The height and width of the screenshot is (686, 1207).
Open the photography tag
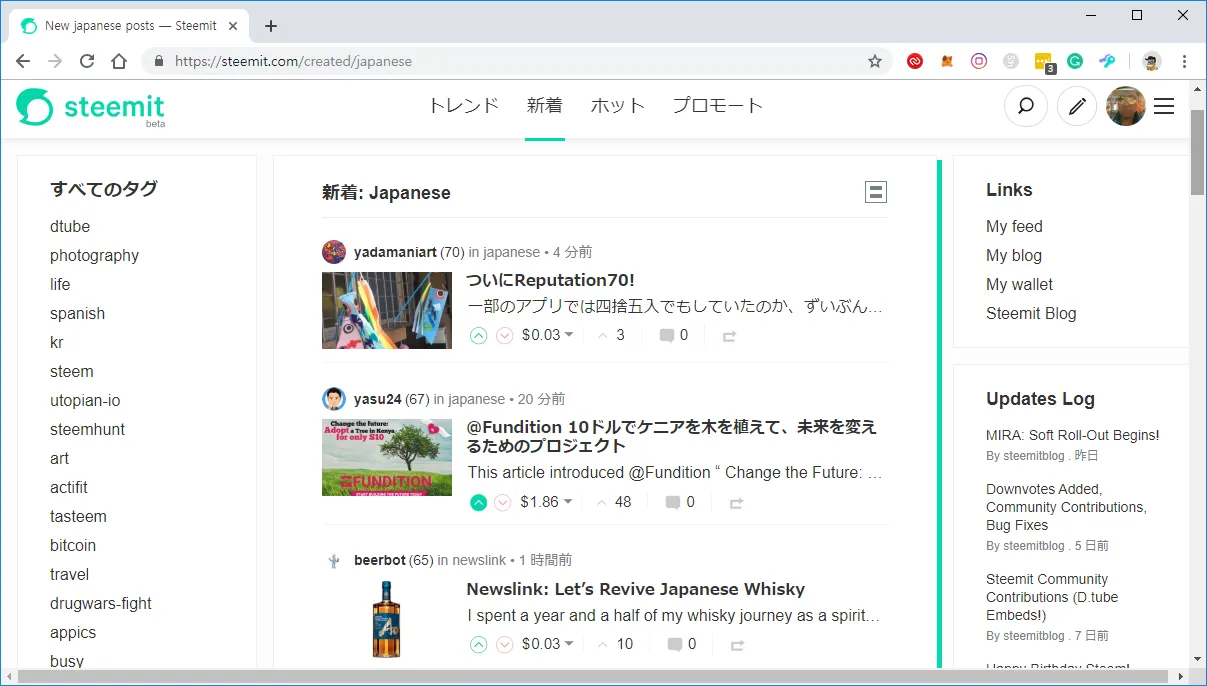coord(94,255)
